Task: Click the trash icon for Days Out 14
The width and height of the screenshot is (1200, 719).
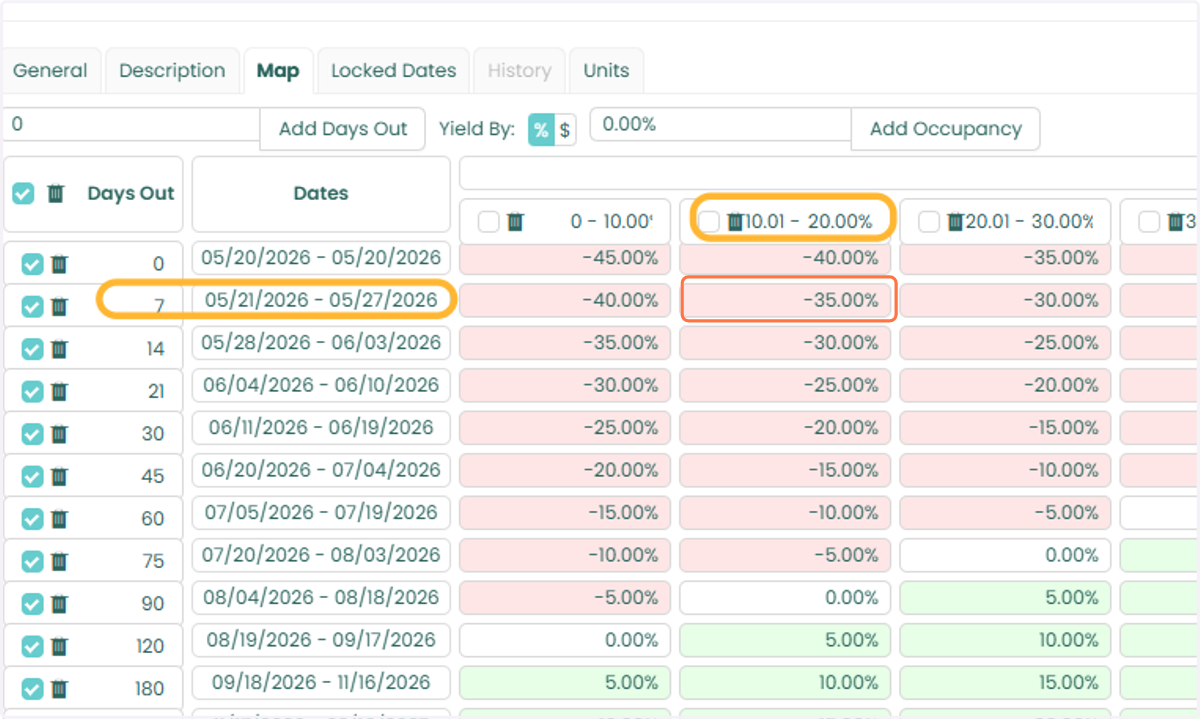Action: coord(59,349)
